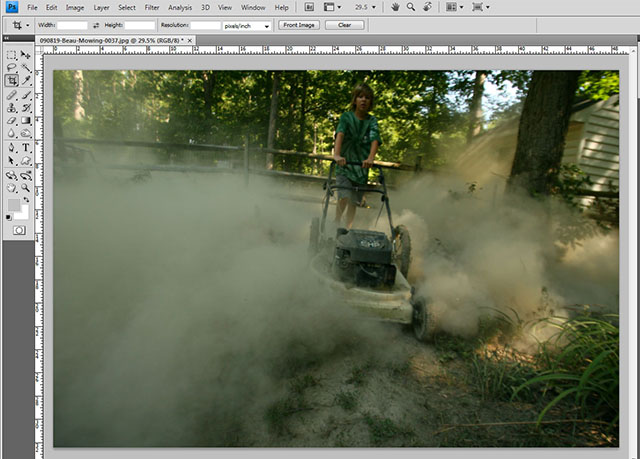The image size is (640, 459).
Task: Select the Pen tool
Action: 11,147
